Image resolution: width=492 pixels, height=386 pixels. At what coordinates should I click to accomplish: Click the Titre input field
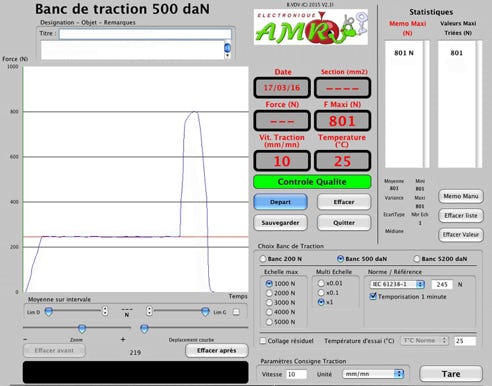coord(145,34)
